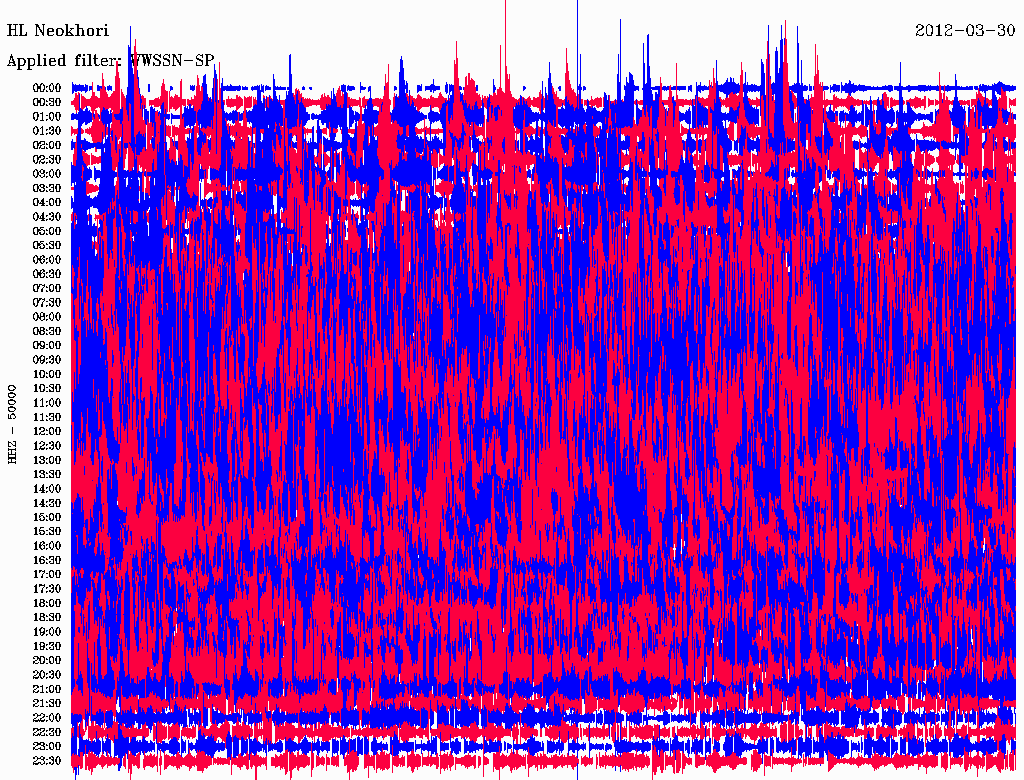Select the 00:00 time row label
This screenshot has height=780, width=1024.
click(x=47, y=88)
